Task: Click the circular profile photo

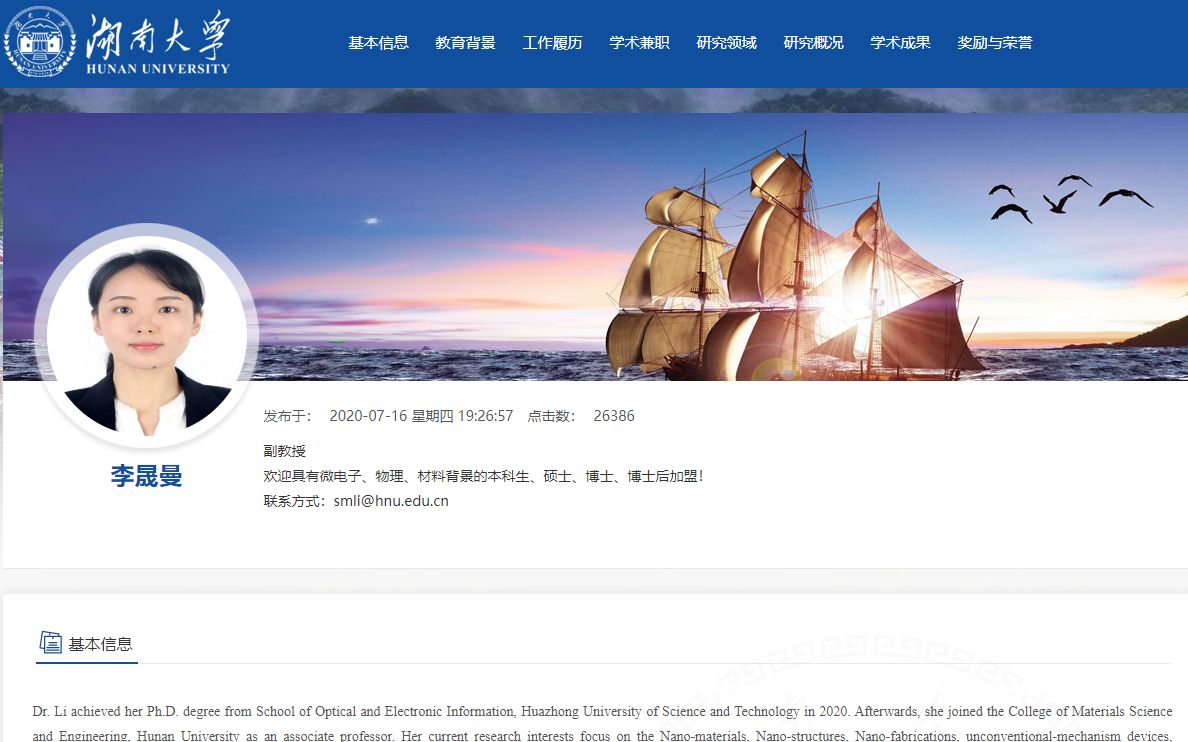Action: [146, 334]
